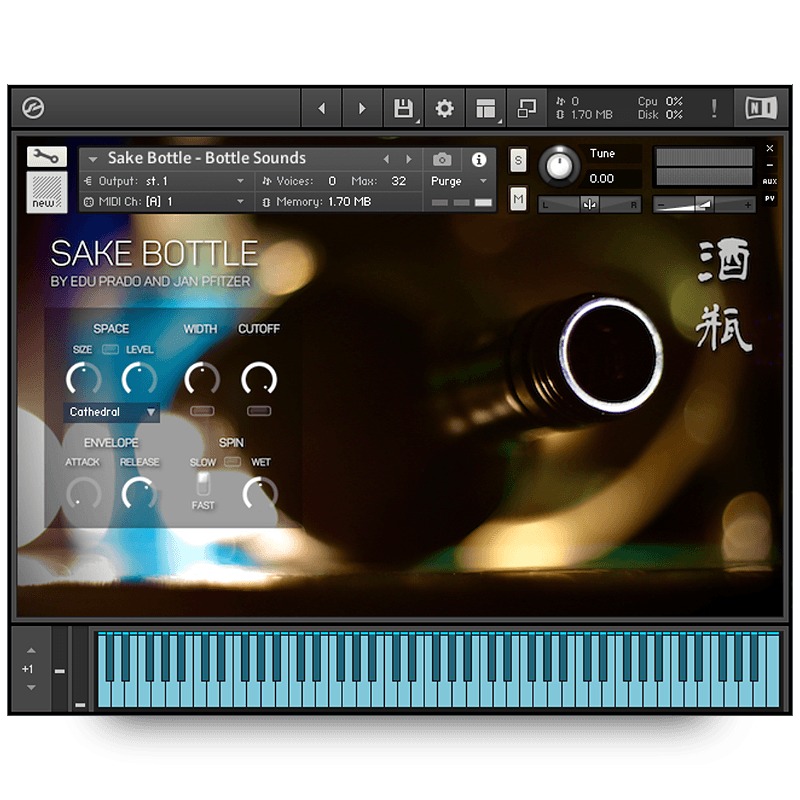Click the Space Level knob
The image size is (800, 800).
click(139, 379)
